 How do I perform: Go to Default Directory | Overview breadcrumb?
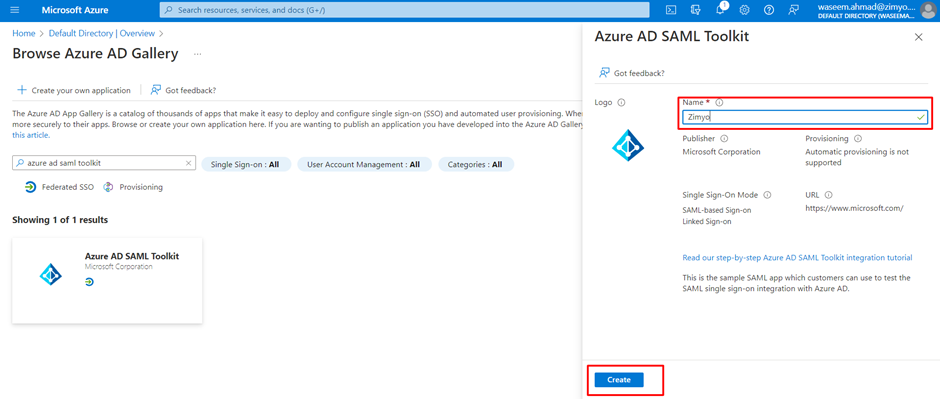point(102,34)
